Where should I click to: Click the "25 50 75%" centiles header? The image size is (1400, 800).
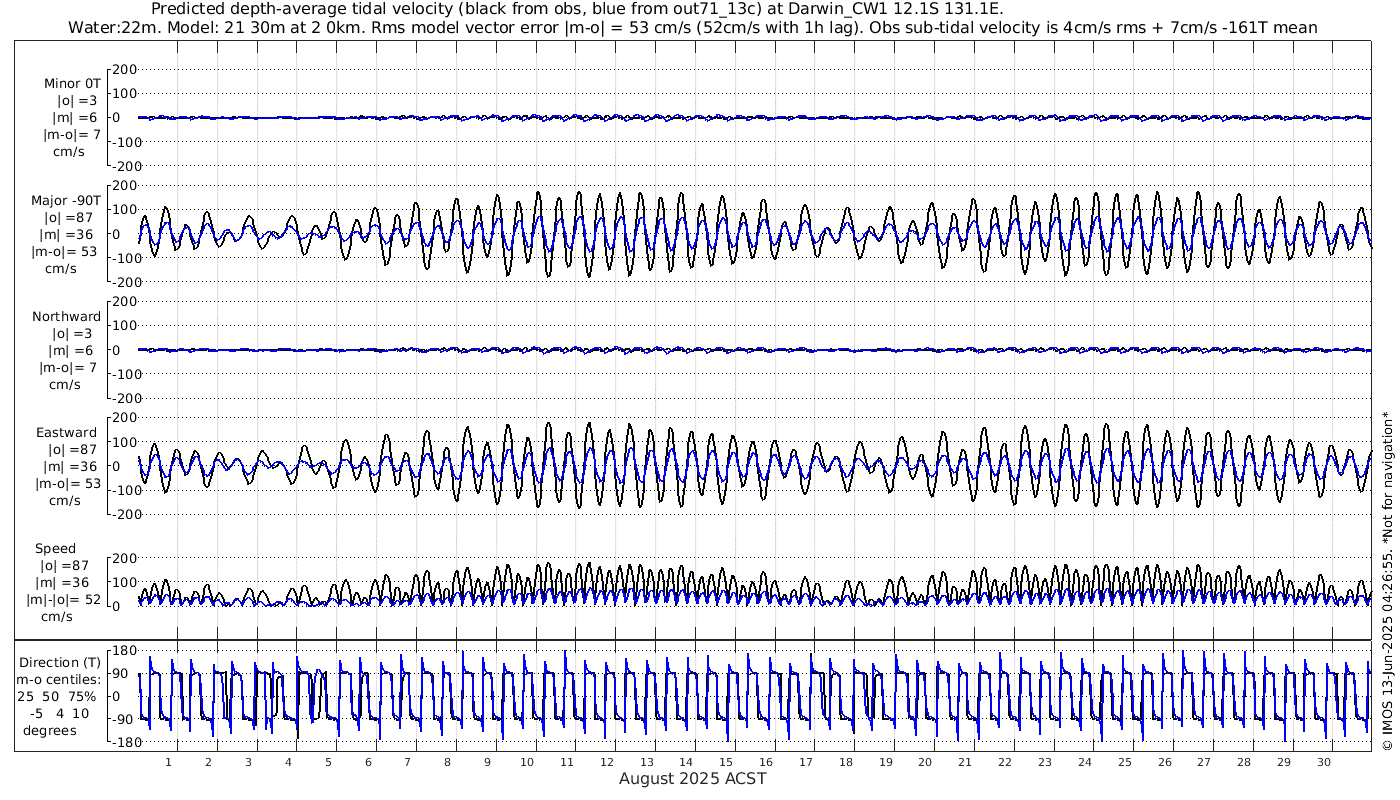(56, 695)
